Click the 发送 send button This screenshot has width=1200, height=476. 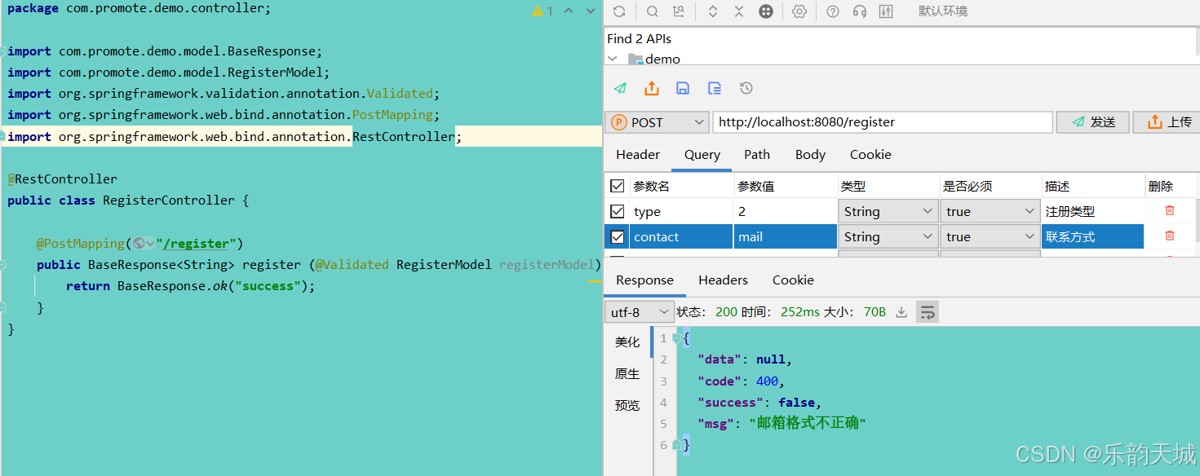[x=1093, y=122]
